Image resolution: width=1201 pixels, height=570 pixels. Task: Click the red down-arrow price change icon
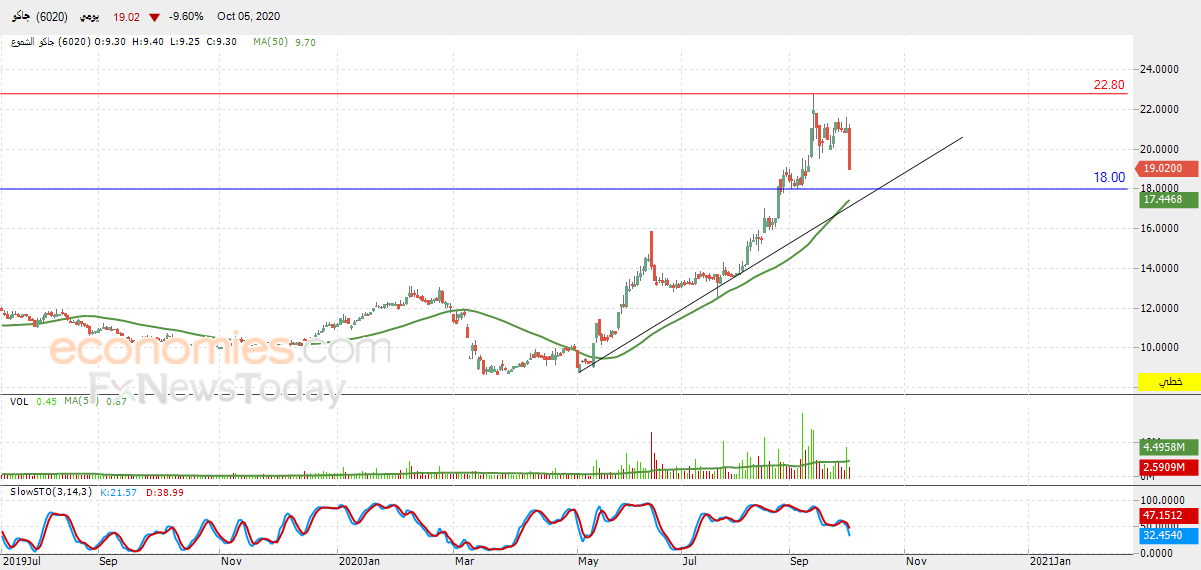coord(154,18)
